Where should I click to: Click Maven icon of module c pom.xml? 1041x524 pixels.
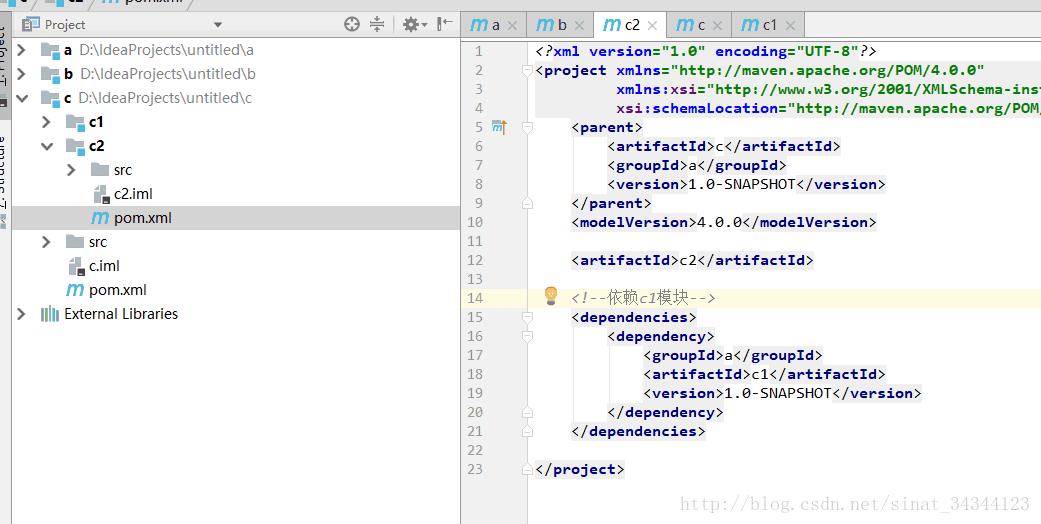click(75, 290)
